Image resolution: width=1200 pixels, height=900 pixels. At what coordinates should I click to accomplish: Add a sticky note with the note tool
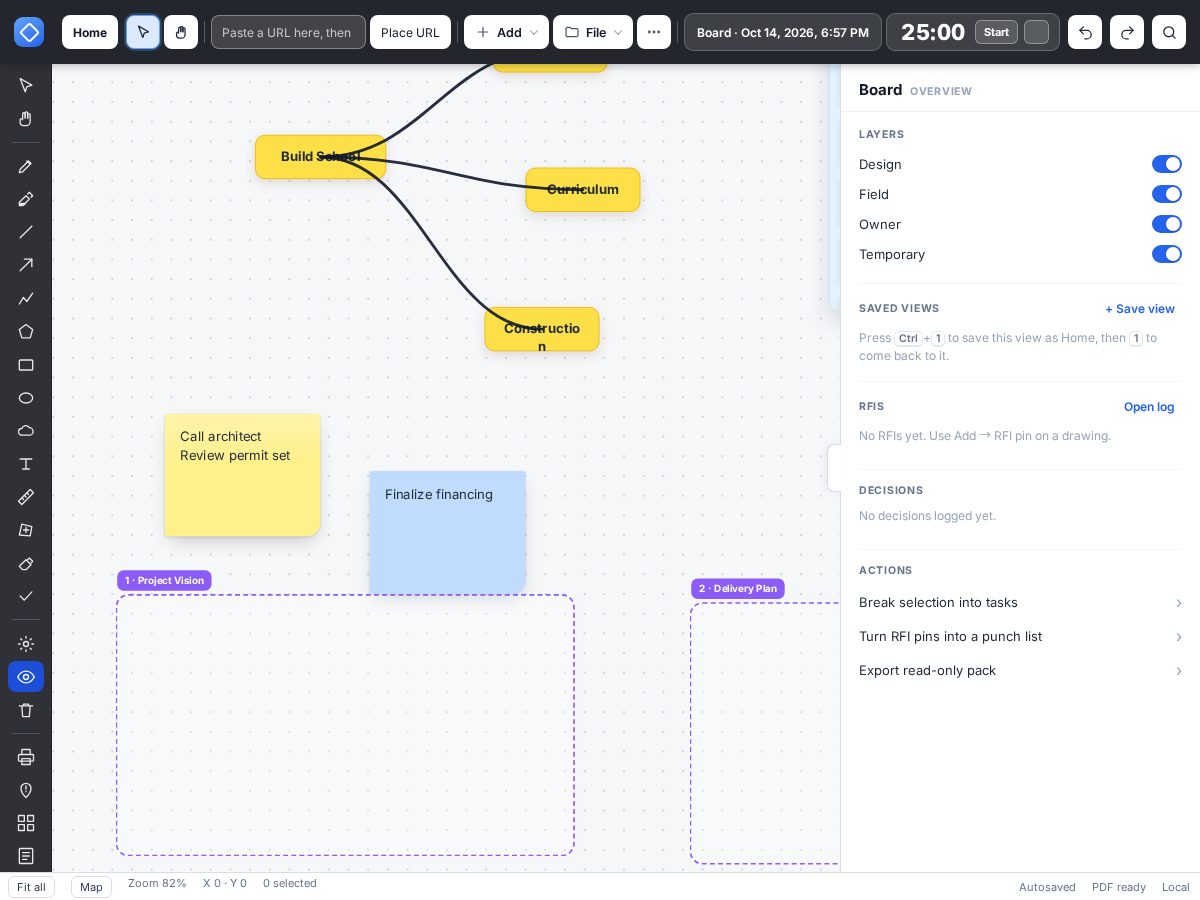click(x=26, y=530)
